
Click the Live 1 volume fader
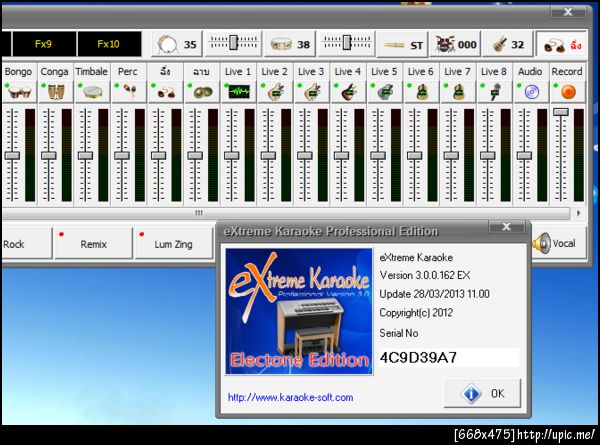[232, 155]
